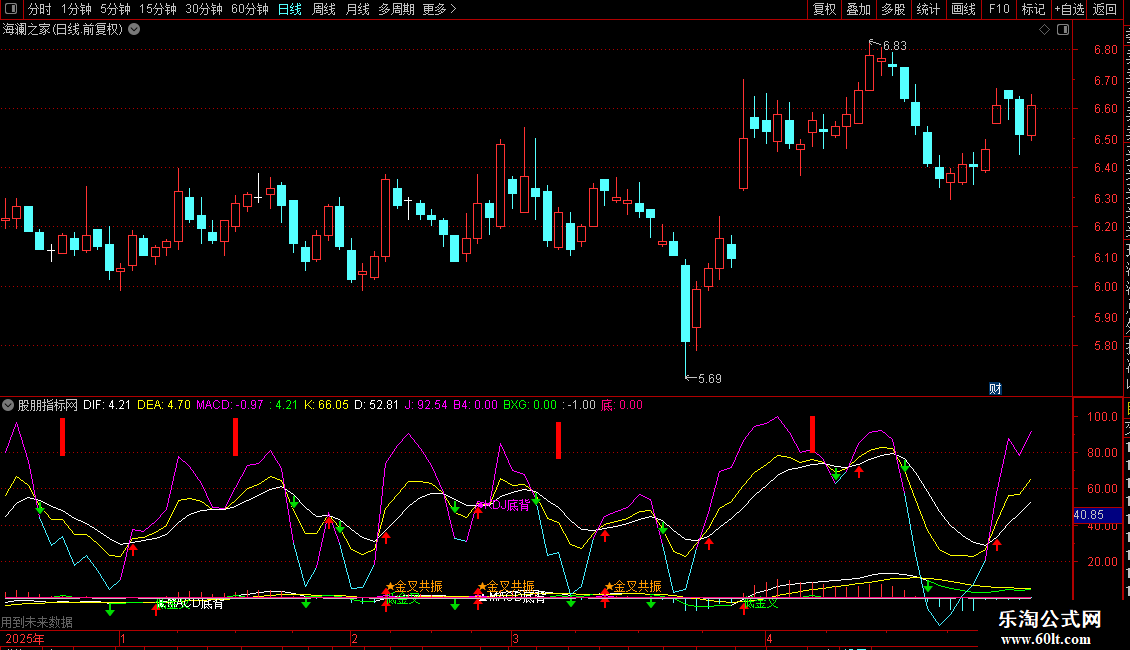Click the diamond marker icon above the chart

[1044, 30]
